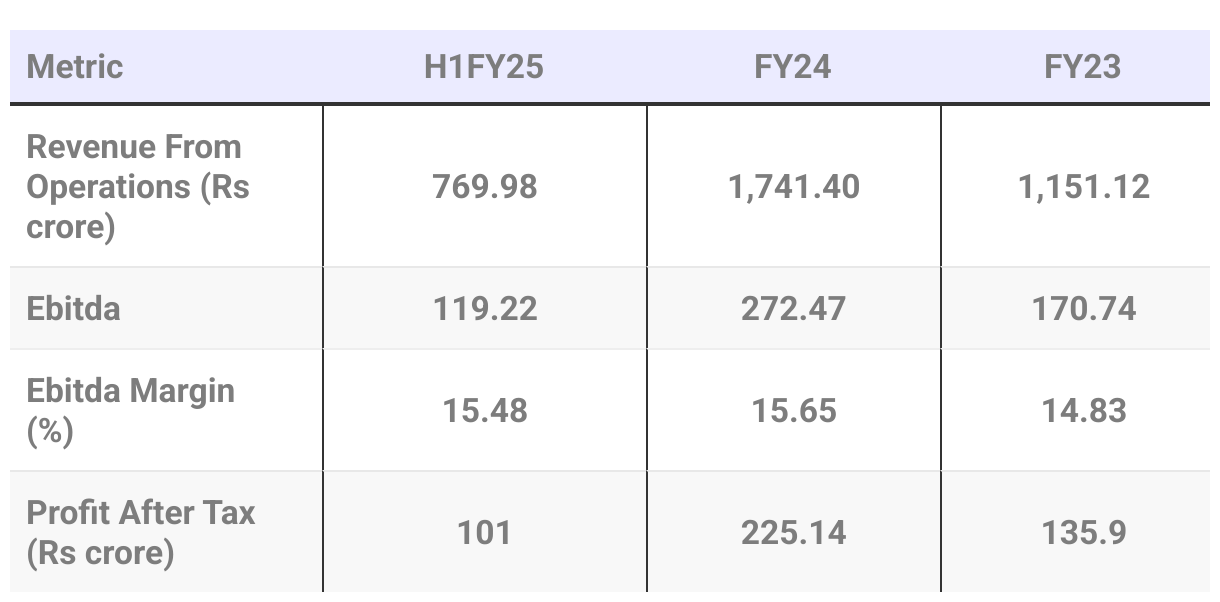
Task: Click the 119.22 Ebitda value
Action: [485, 308]
